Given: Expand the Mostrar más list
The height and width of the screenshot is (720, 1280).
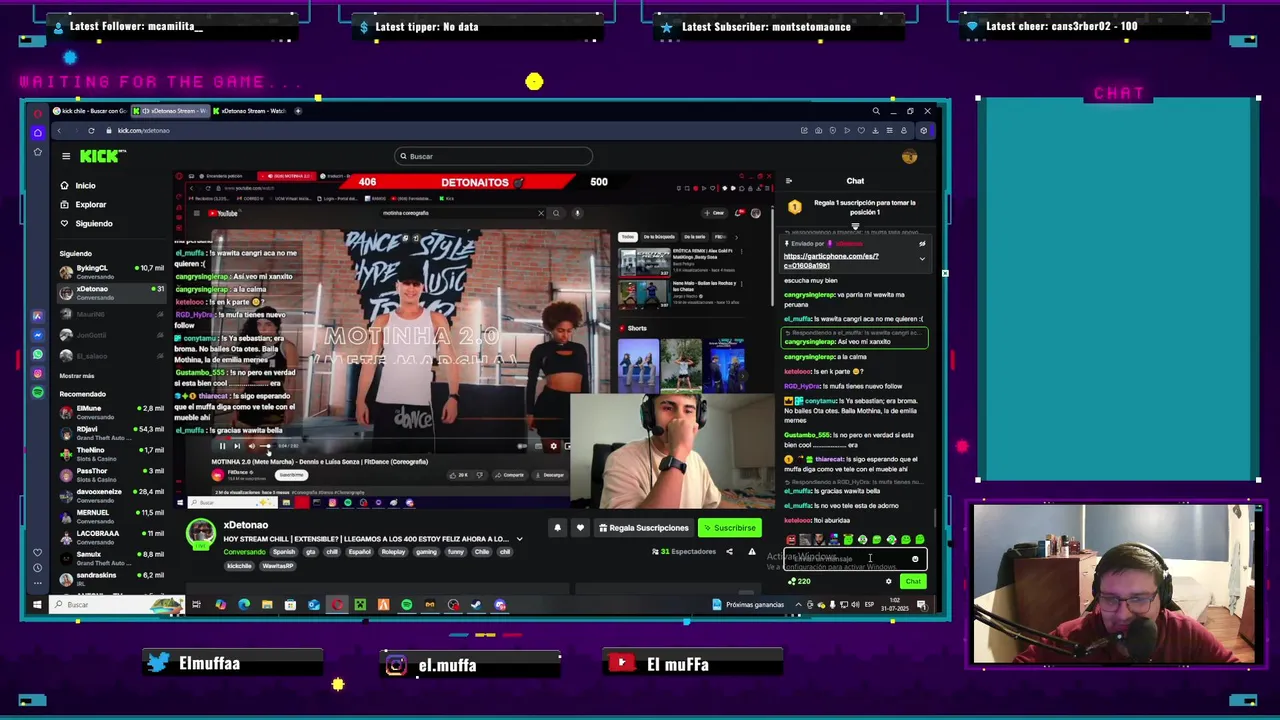Looking at the screenshot, I should coord(77,376).
